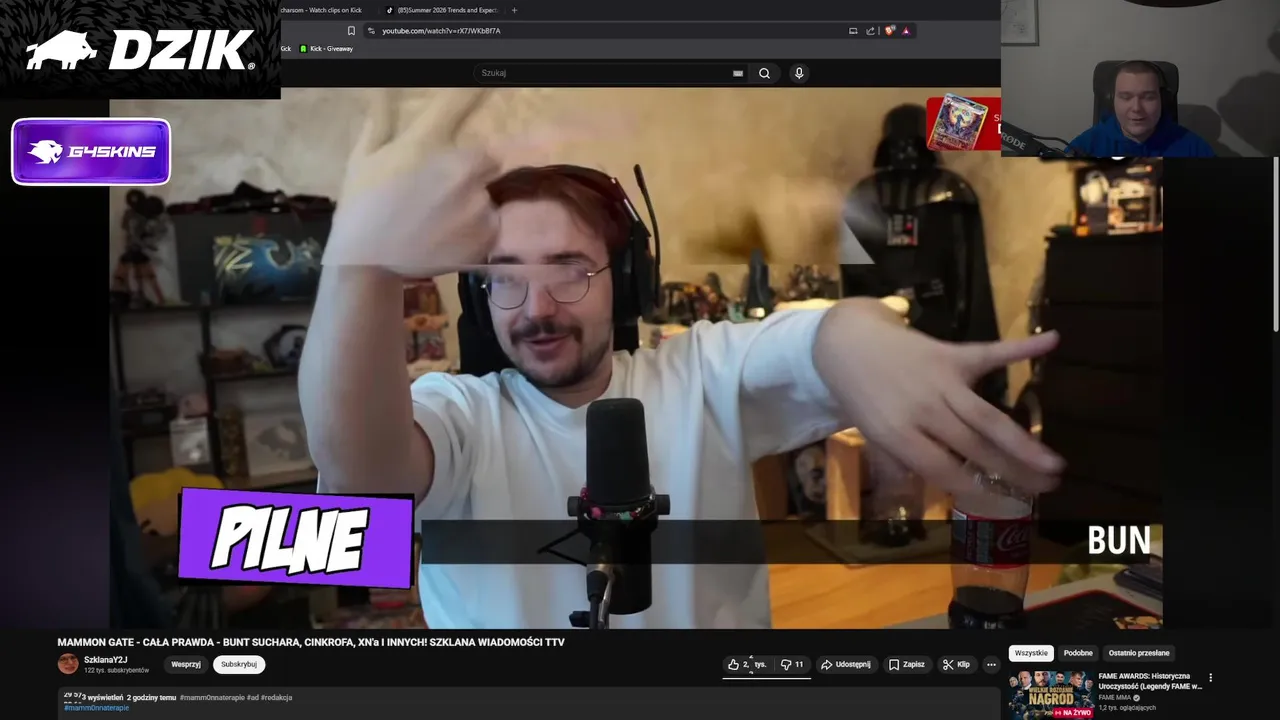
Task: Click the video player to pause playback
Action: pos(636,358)
